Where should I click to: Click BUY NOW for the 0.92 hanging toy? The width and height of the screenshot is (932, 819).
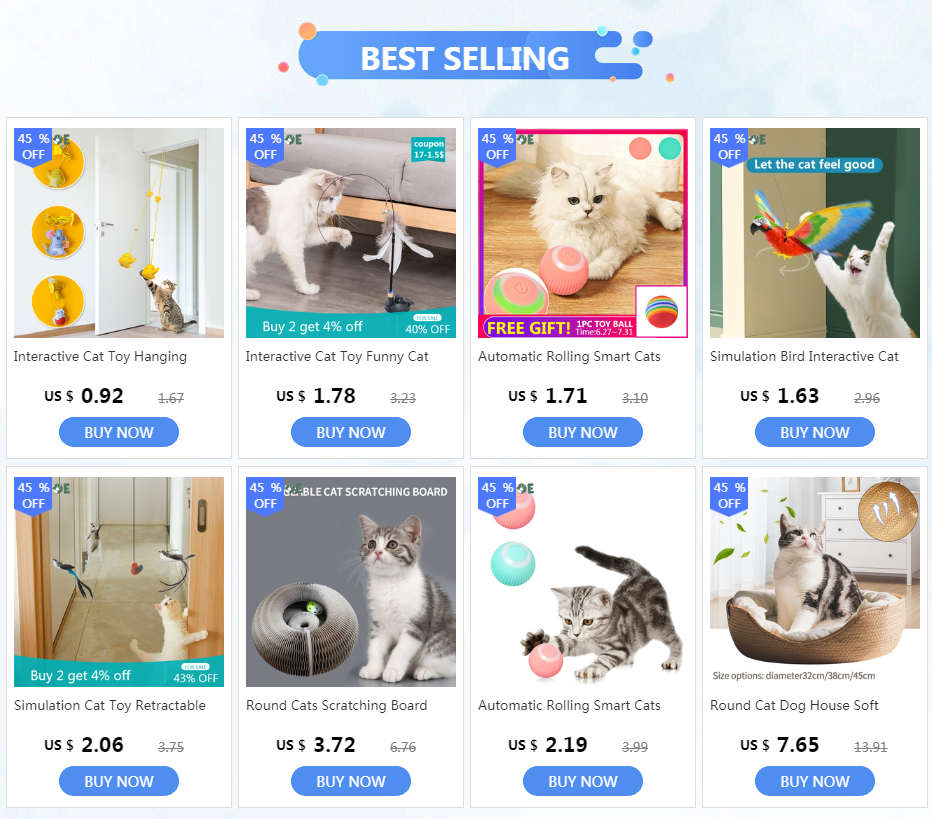pyautogui.click(x=119, y=432)
